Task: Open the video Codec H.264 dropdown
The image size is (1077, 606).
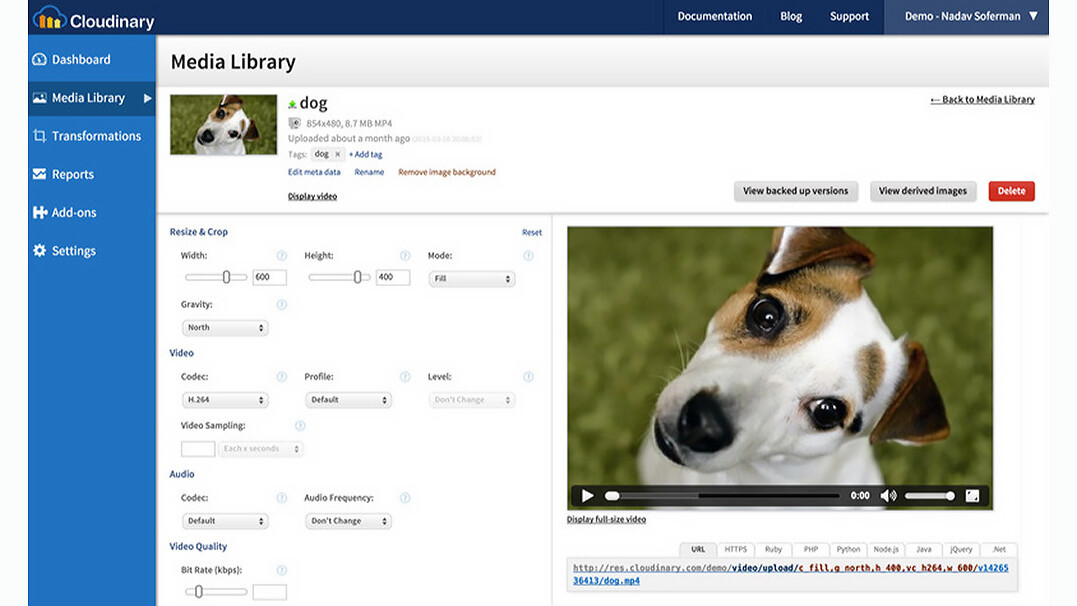Action: click(225, 400)
